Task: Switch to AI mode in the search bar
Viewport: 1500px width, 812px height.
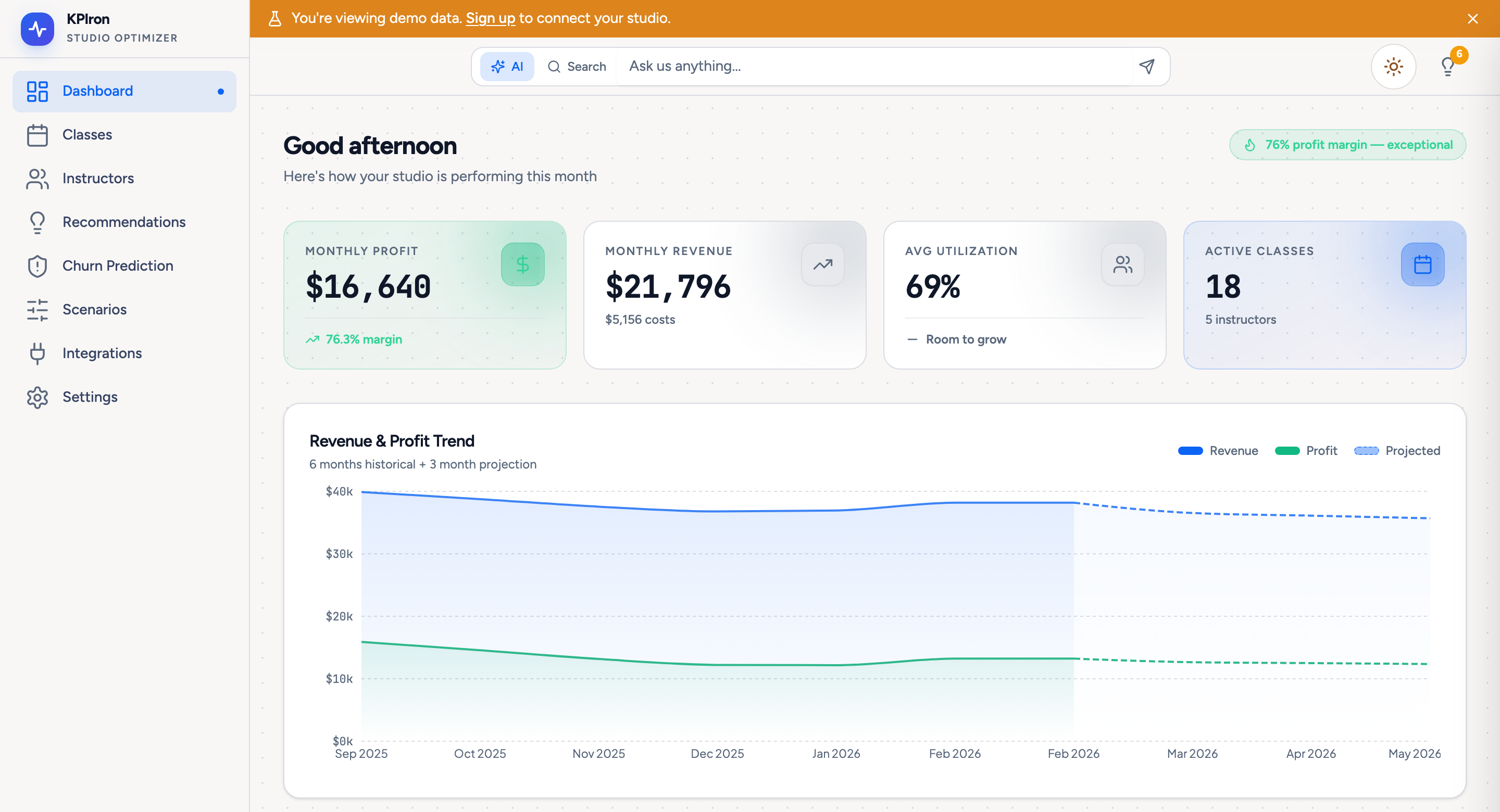Action: (x=507, y=66)
